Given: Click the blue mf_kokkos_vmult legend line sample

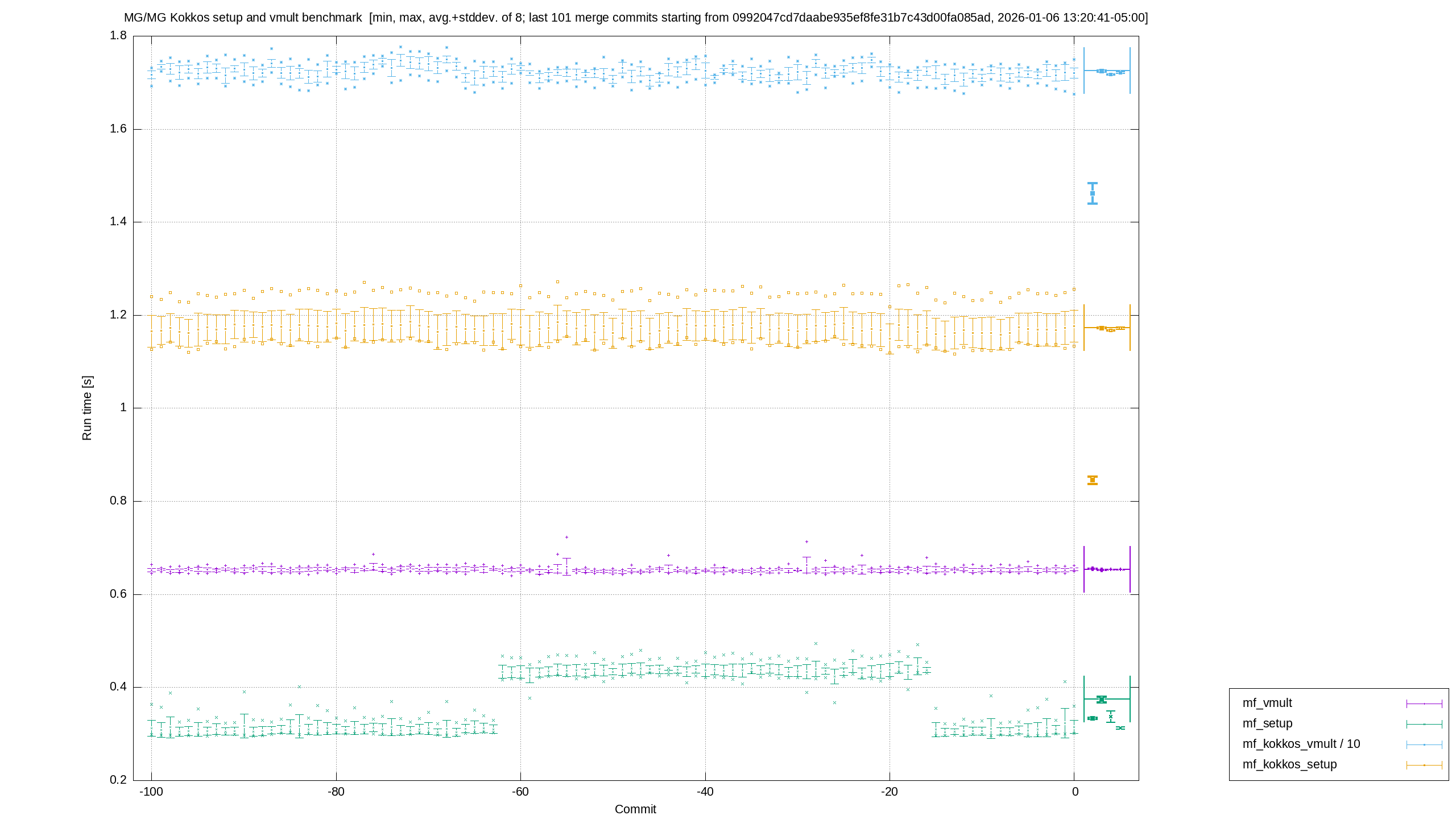Looking at the screenshot, I should 1424,744.
